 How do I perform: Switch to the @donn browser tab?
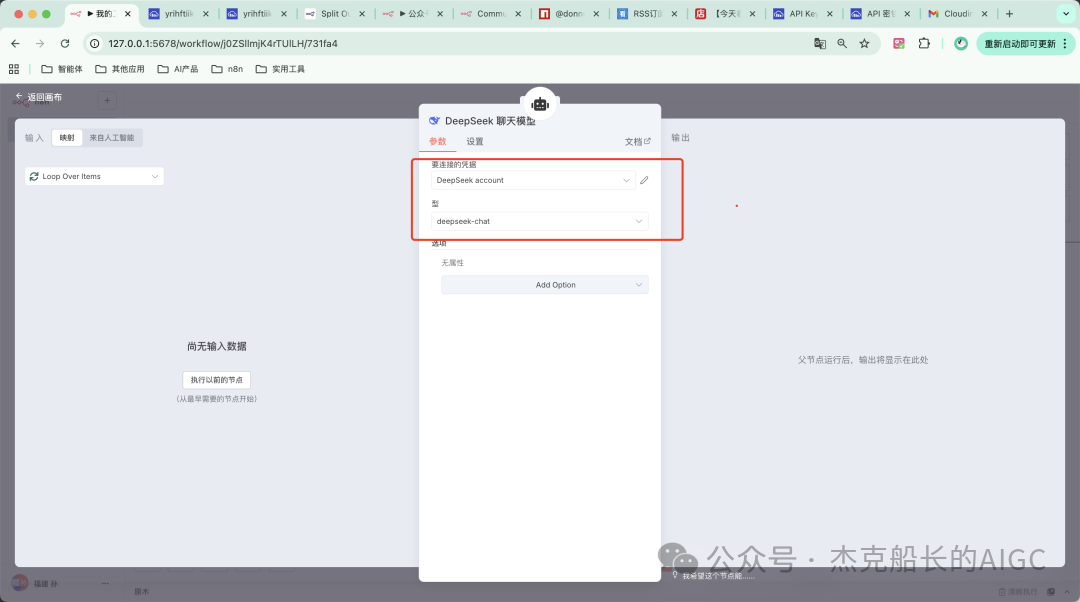(x=569, y=14)
